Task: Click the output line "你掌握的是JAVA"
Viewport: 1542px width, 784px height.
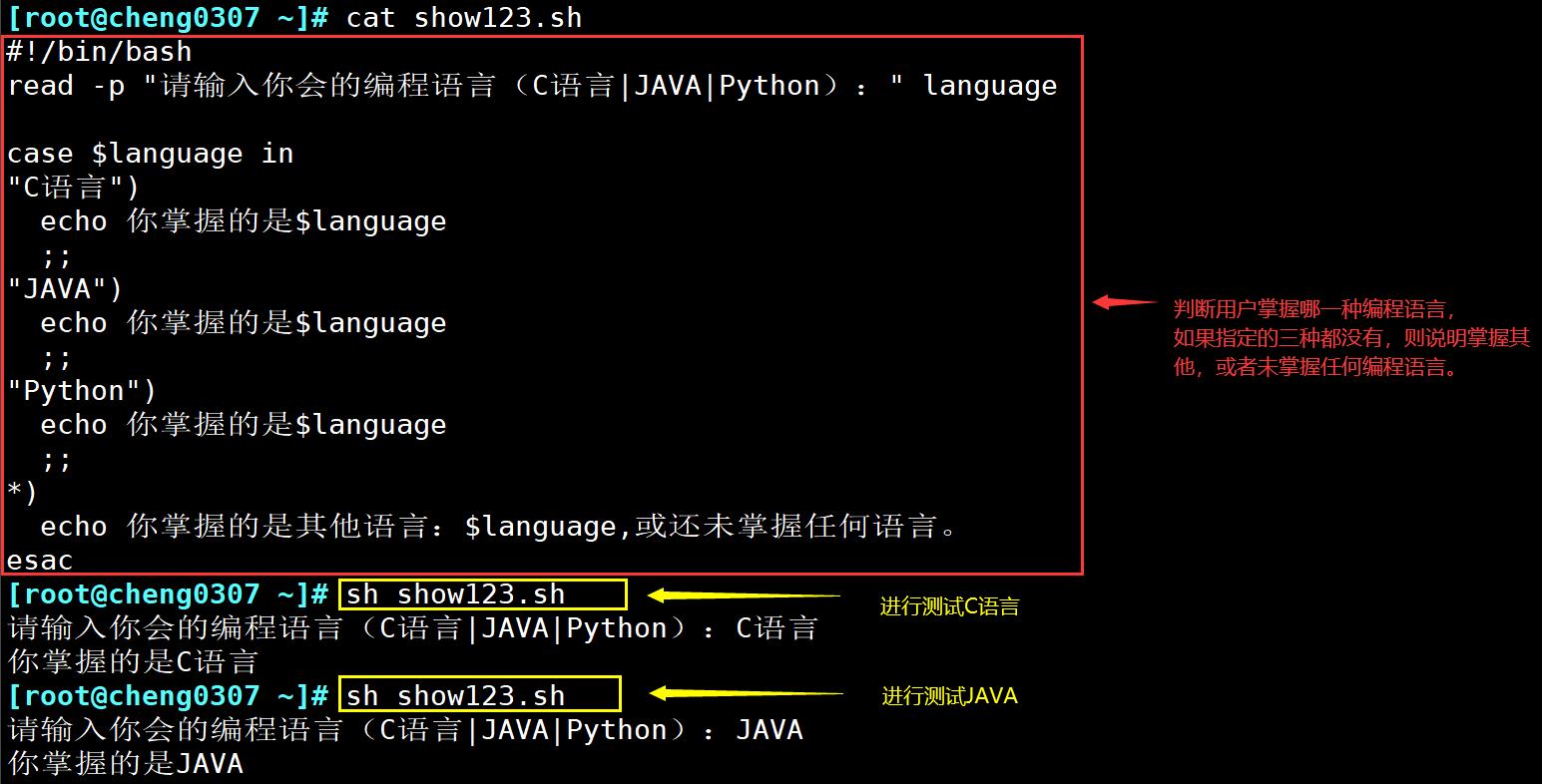Action: click(126, 764)
